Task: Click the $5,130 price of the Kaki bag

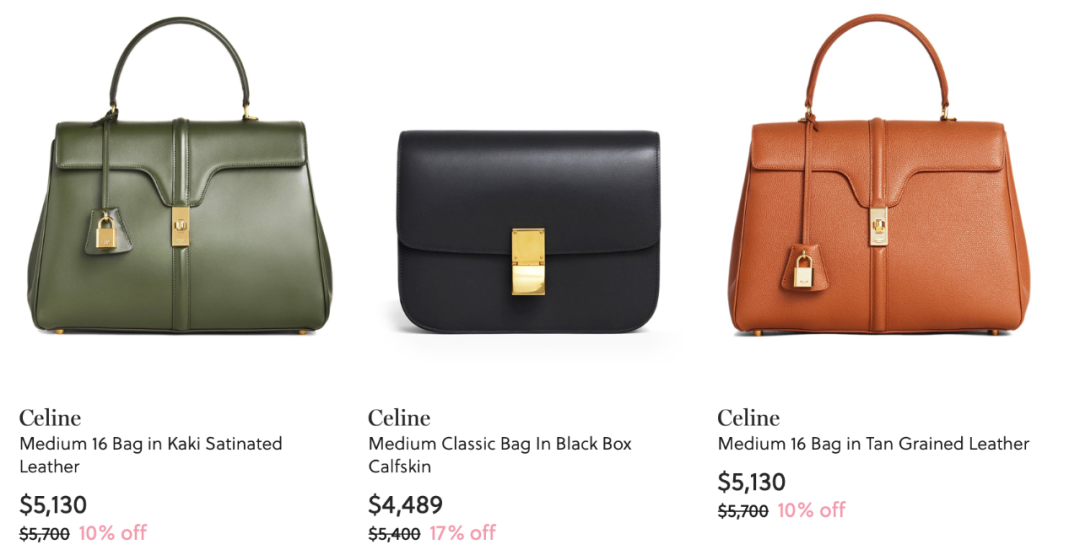Action: click(53, 505)
